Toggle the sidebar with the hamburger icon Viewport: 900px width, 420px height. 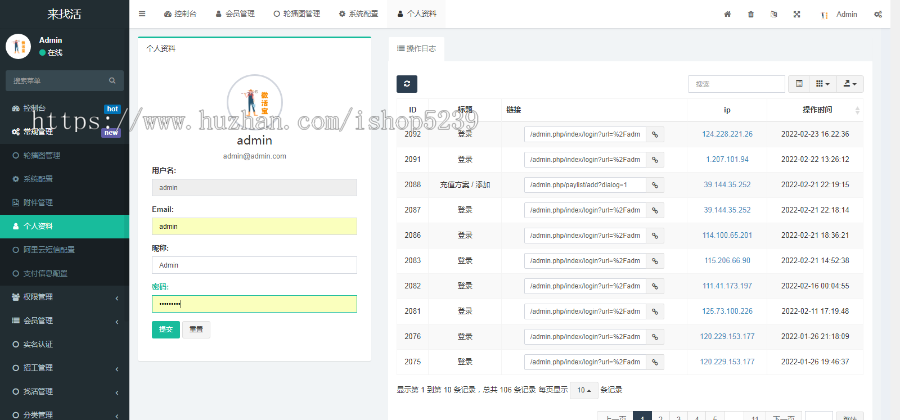(x=142, y=14)
